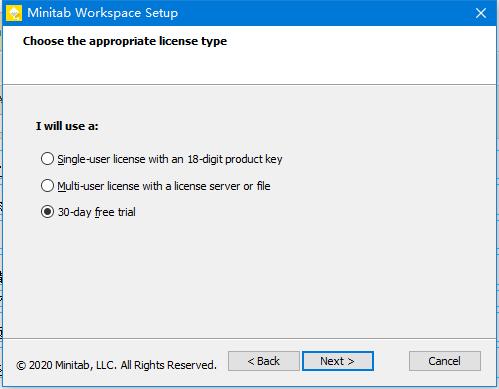Go back with the Back button

[x=263, y=361]
